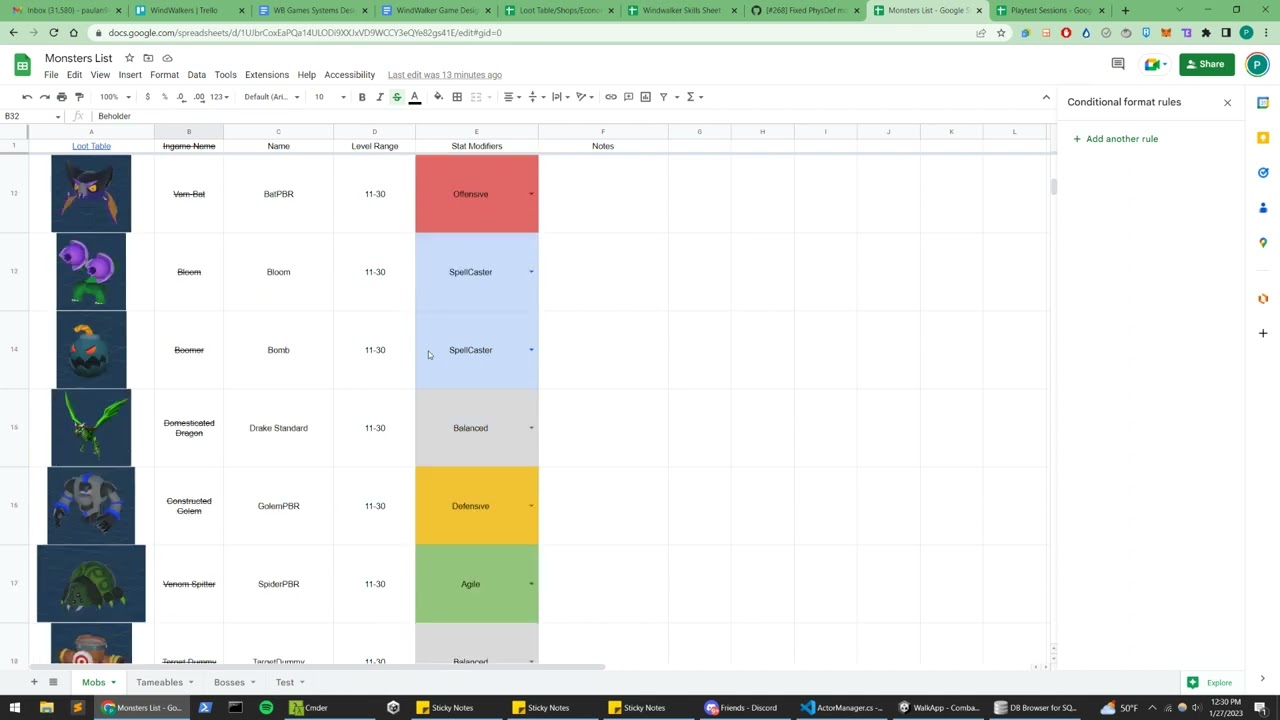Format as currency with the dollar icon

point(148,97)
